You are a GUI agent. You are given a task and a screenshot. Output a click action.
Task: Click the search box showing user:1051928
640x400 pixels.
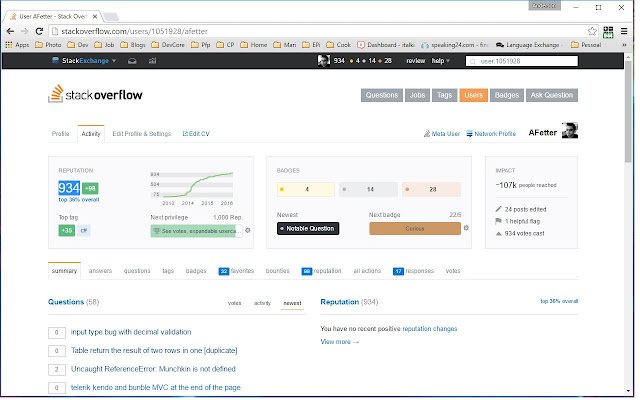coord(522,61)
